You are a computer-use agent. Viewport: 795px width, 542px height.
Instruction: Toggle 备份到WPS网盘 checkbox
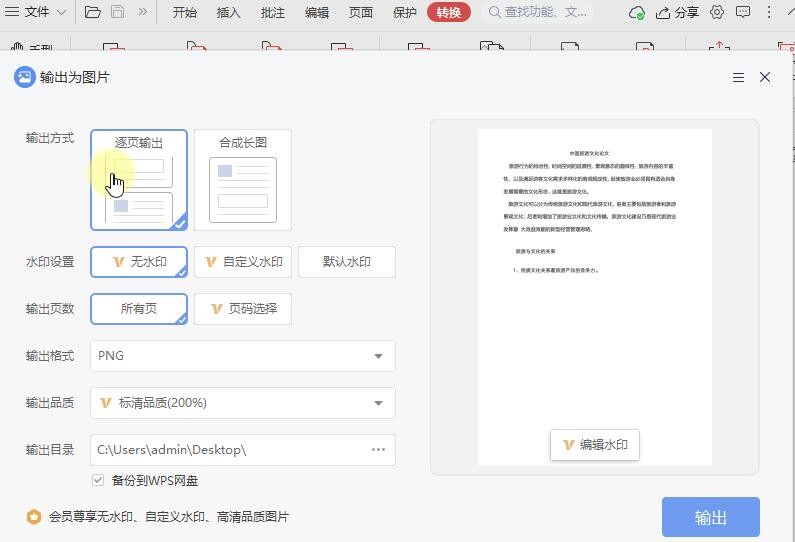click(x=98, y=481)
